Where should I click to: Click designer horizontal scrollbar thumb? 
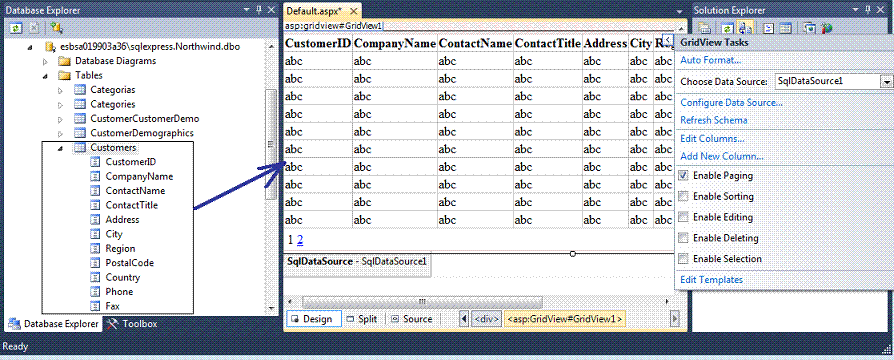[x=422, y=301]
